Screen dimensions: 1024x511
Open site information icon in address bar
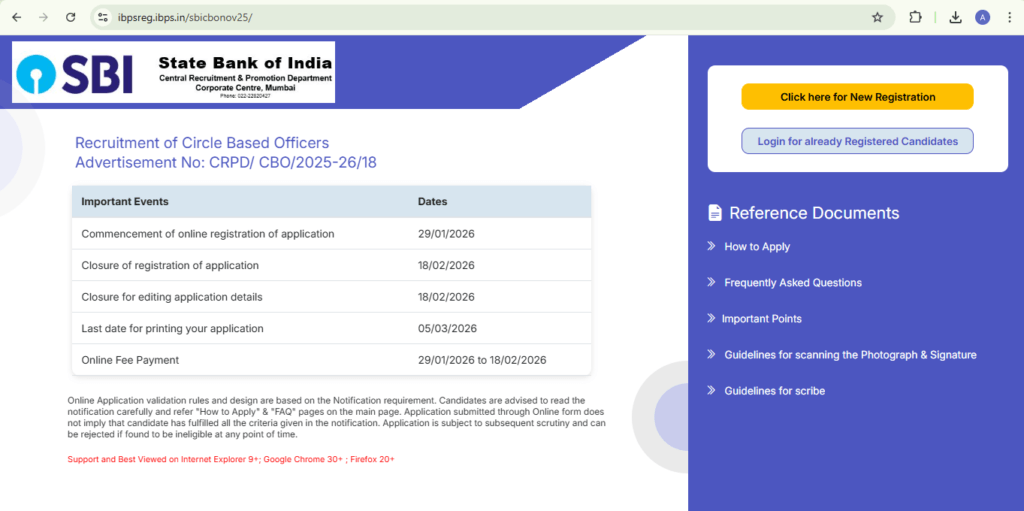(x=103, y=17)
